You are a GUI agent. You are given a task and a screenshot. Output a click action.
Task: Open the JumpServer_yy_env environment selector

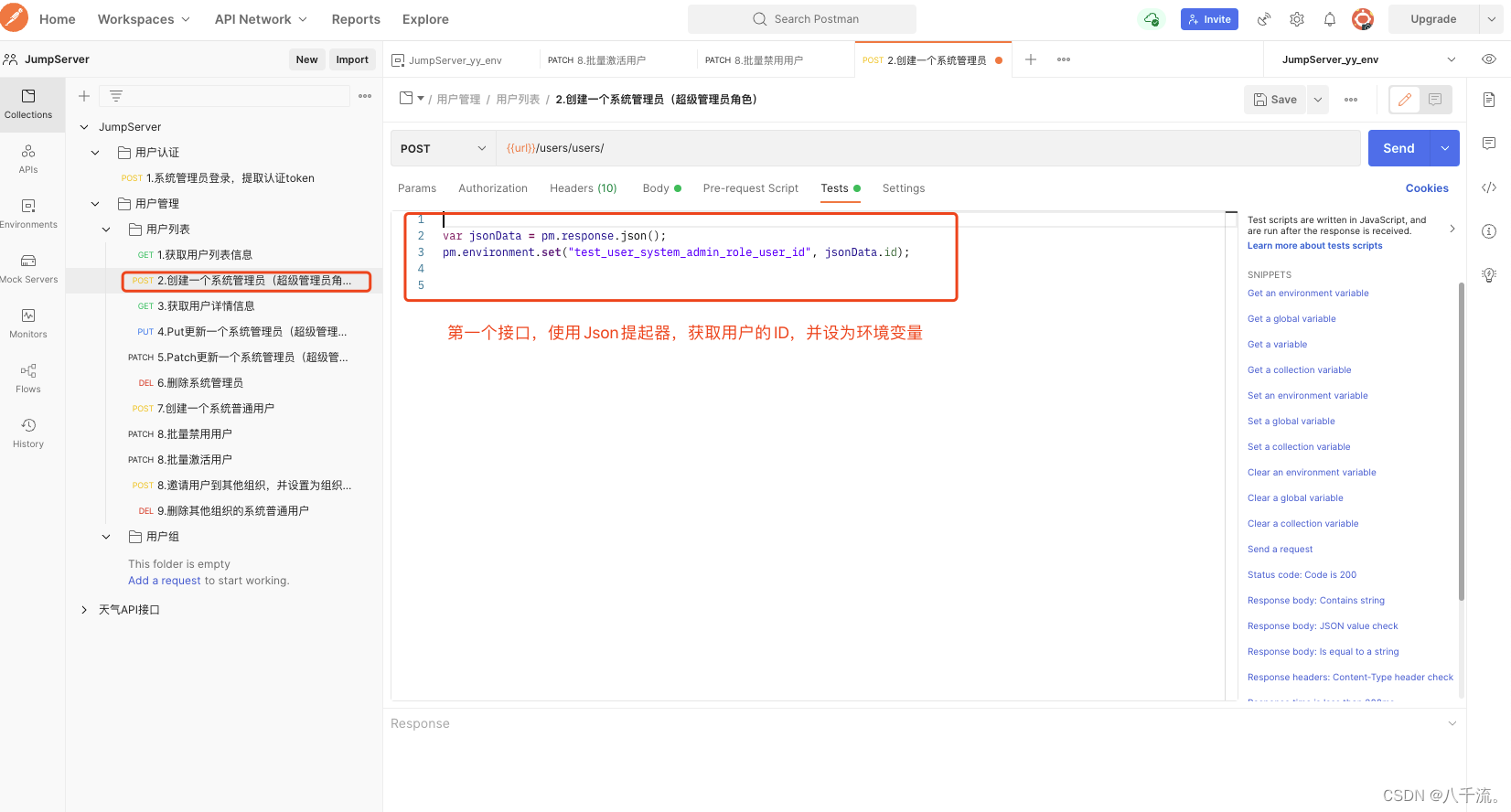(x=1368, y=59)
